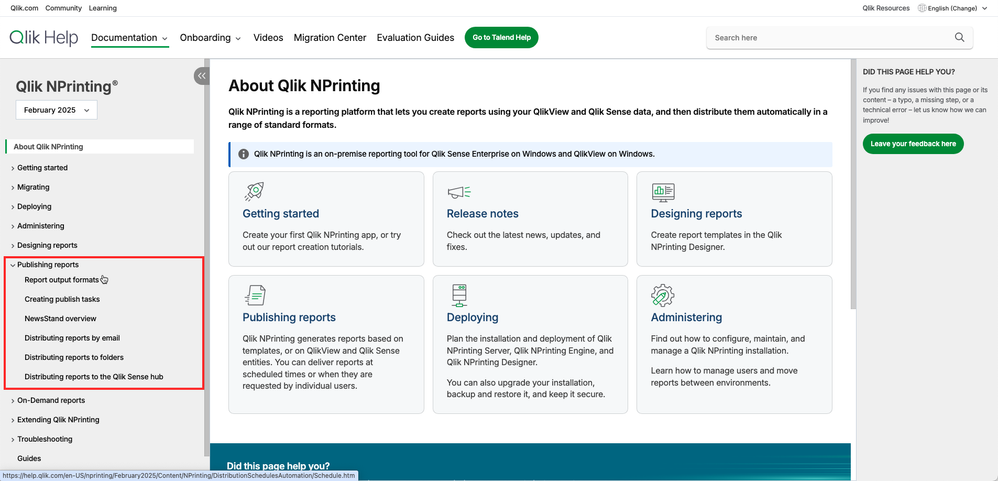Open the Documentation dropdown menu
This screenshot has height=481, width=998.
pyautogui.click(x=129, y=38)
